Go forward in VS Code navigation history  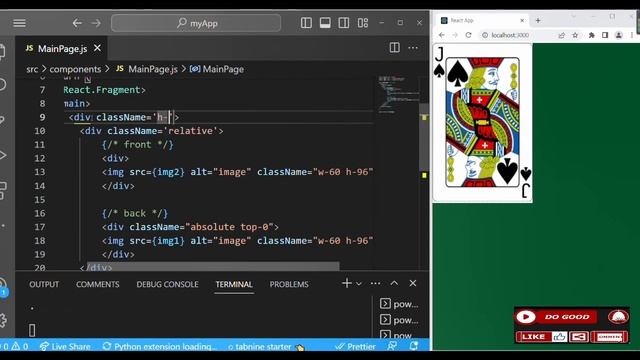[96, 23]
